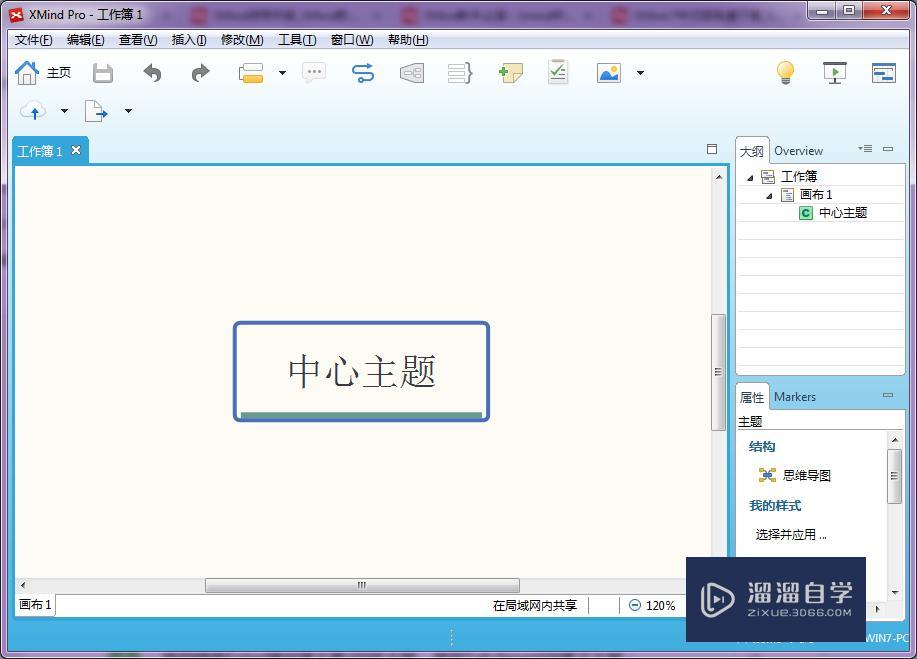Screen dimensions: 917x659
Task: Add a boundary around topics
Action: 412,73
